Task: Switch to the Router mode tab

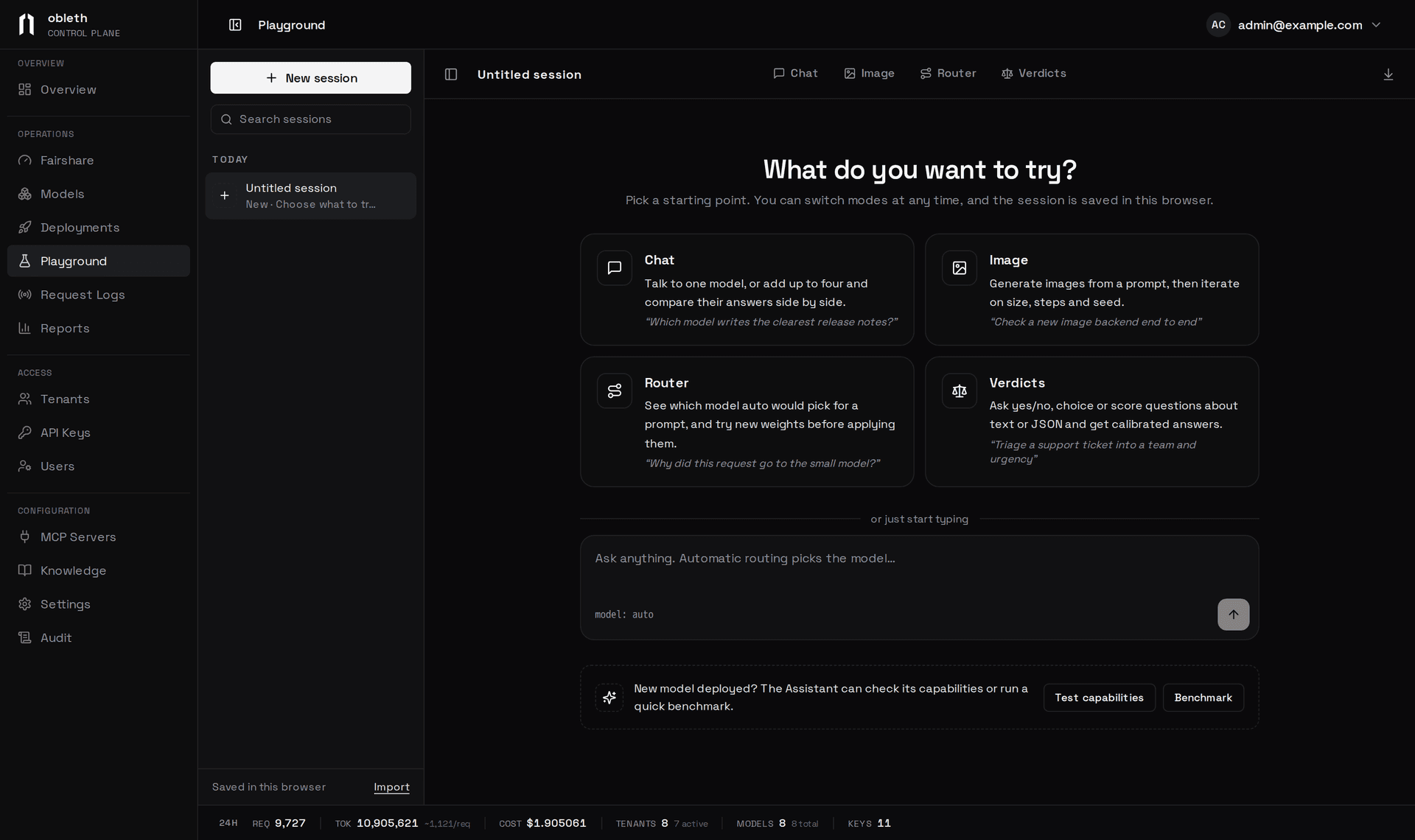Action: point(948,74)
